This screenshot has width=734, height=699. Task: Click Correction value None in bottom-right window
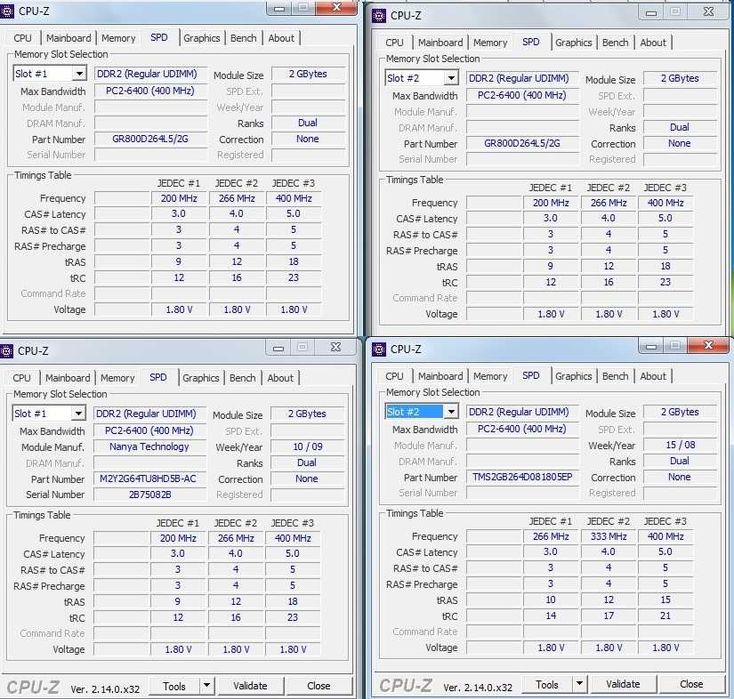point(680,477)
